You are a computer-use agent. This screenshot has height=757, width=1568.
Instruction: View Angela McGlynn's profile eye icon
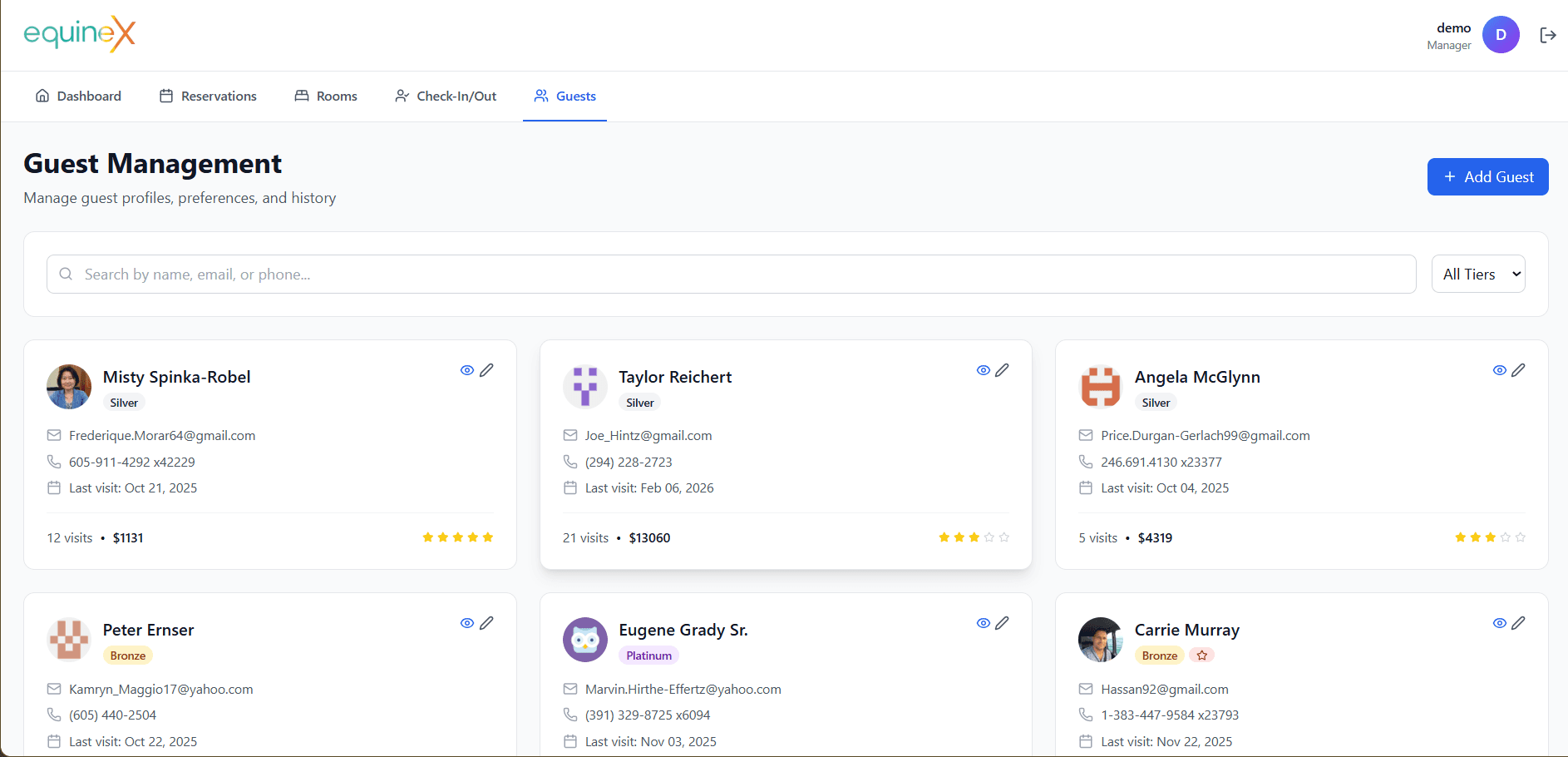click(x=1500, y=370)
